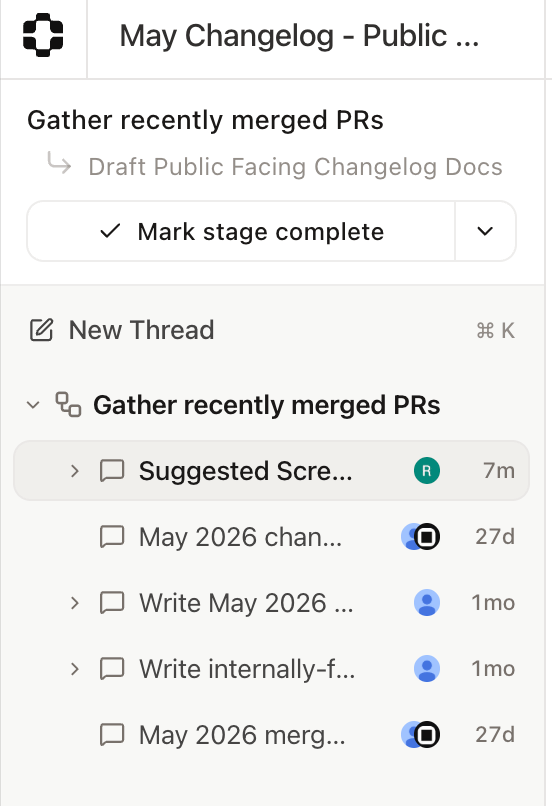Click the green R avatar
Viewport: 552px width, 806px height.
click(427, 470)
